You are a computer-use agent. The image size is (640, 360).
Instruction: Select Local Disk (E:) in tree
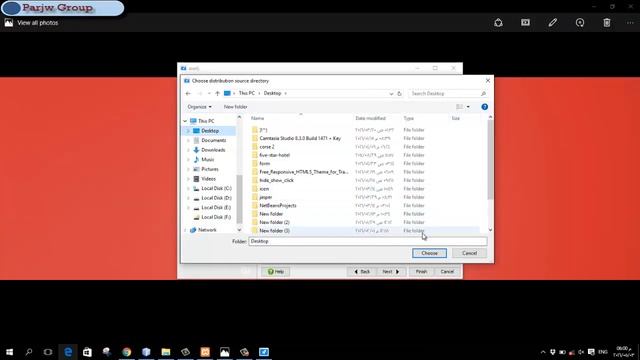pos(216,208)
